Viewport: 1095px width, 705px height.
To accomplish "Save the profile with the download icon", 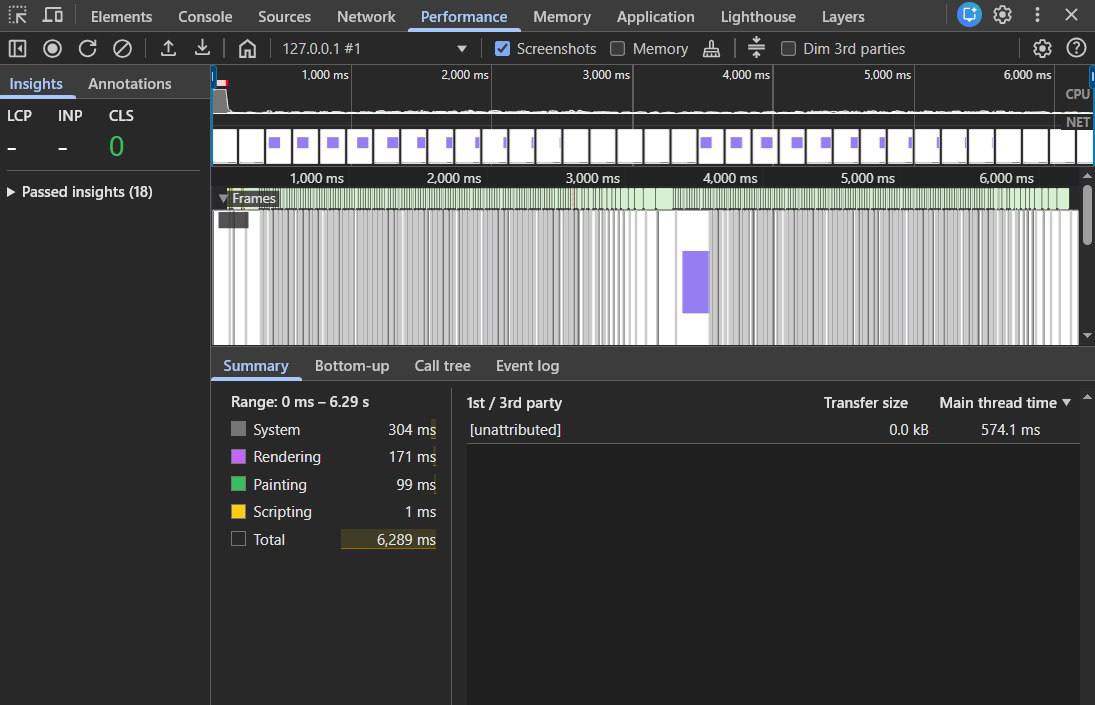I will 201,48.
